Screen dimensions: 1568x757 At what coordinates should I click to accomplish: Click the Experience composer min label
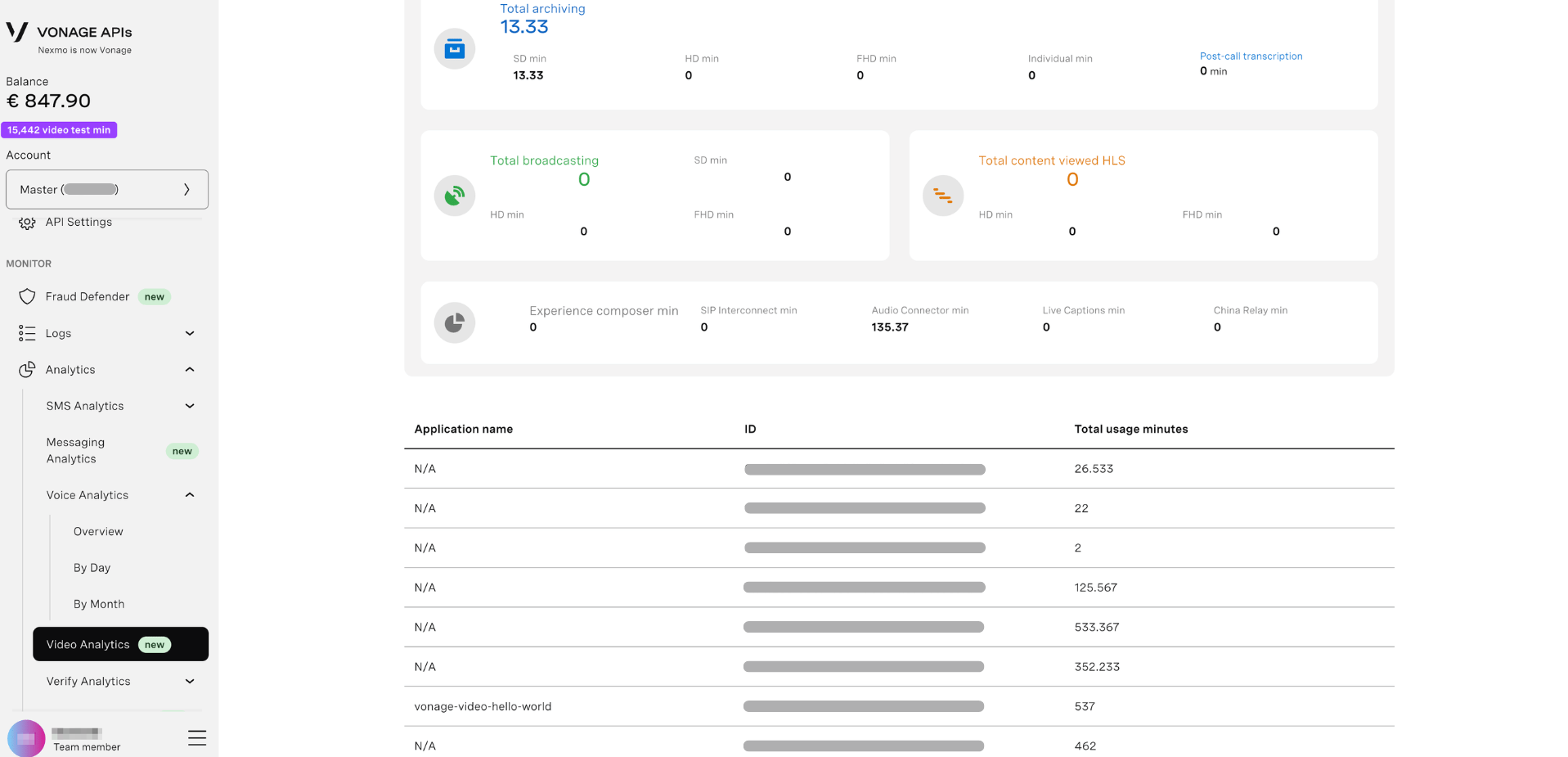pyautogui.click(x=604, y=311)
